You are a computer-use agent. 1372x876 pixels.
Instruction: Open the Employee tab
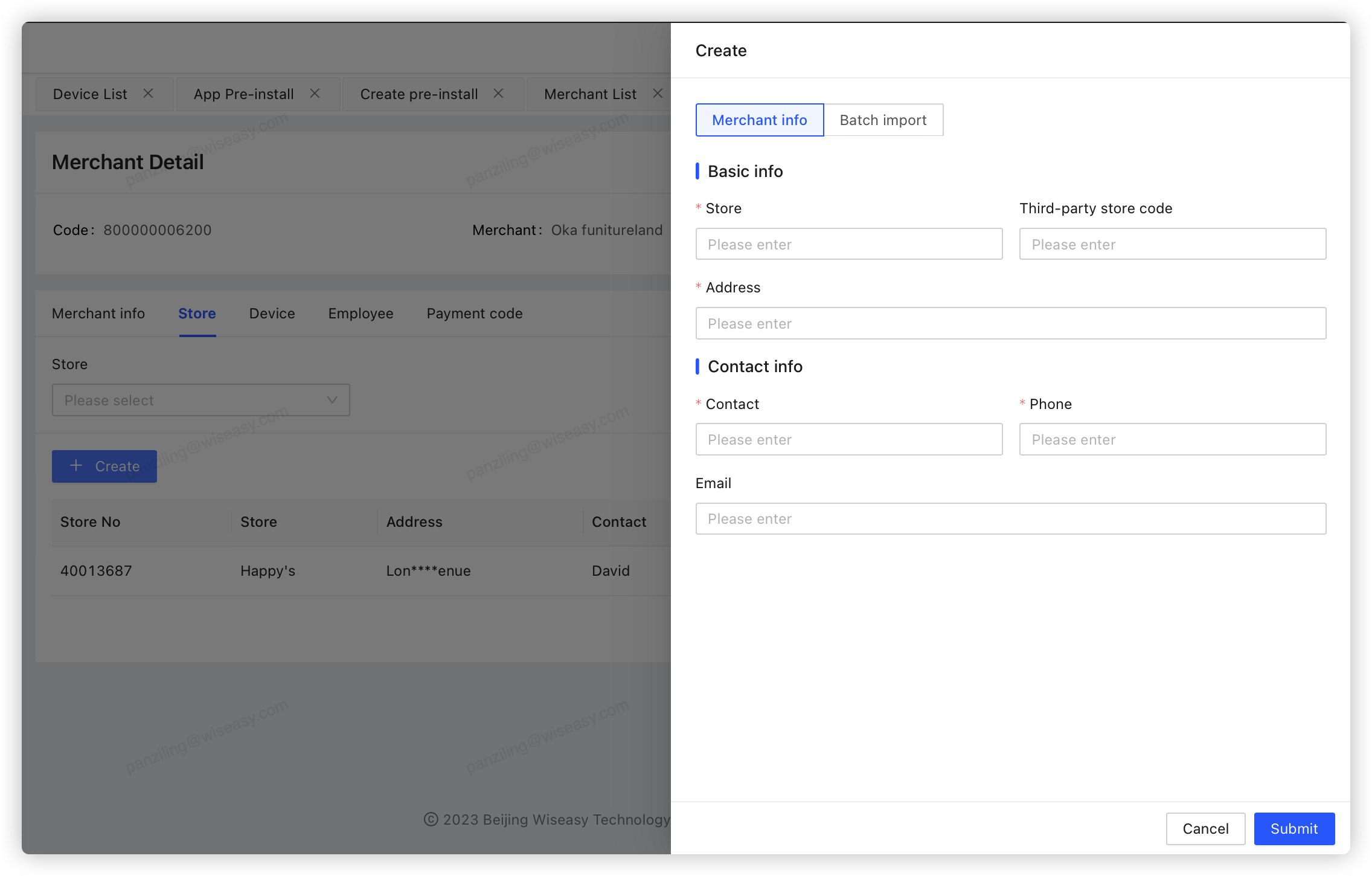click(x=361, y=314)
